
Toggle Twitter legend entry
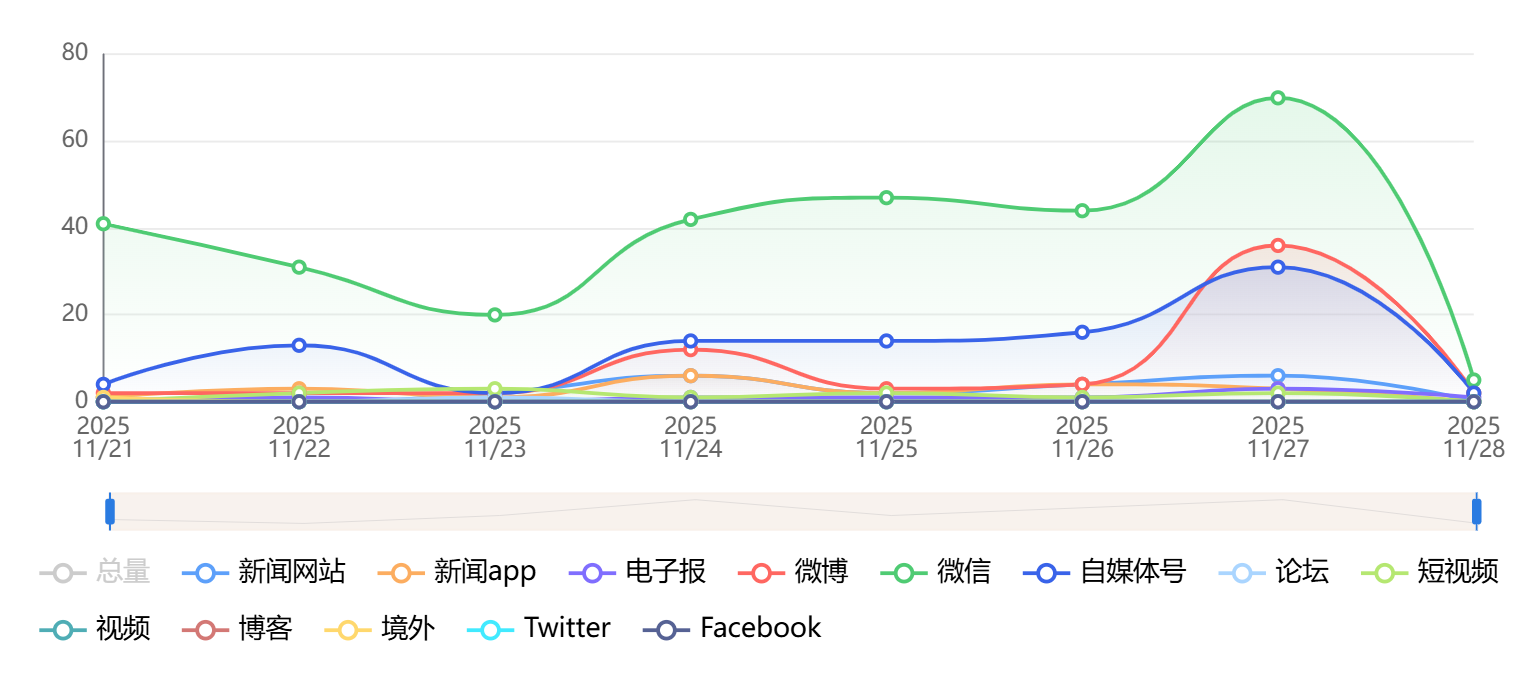[539, 628]
